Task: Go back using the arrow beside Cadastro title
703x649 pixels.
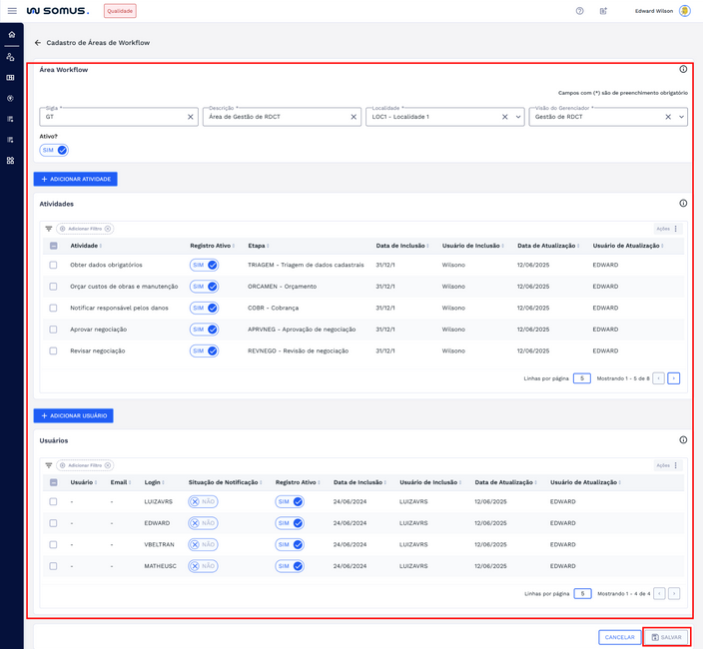Action: coord(38,43)
